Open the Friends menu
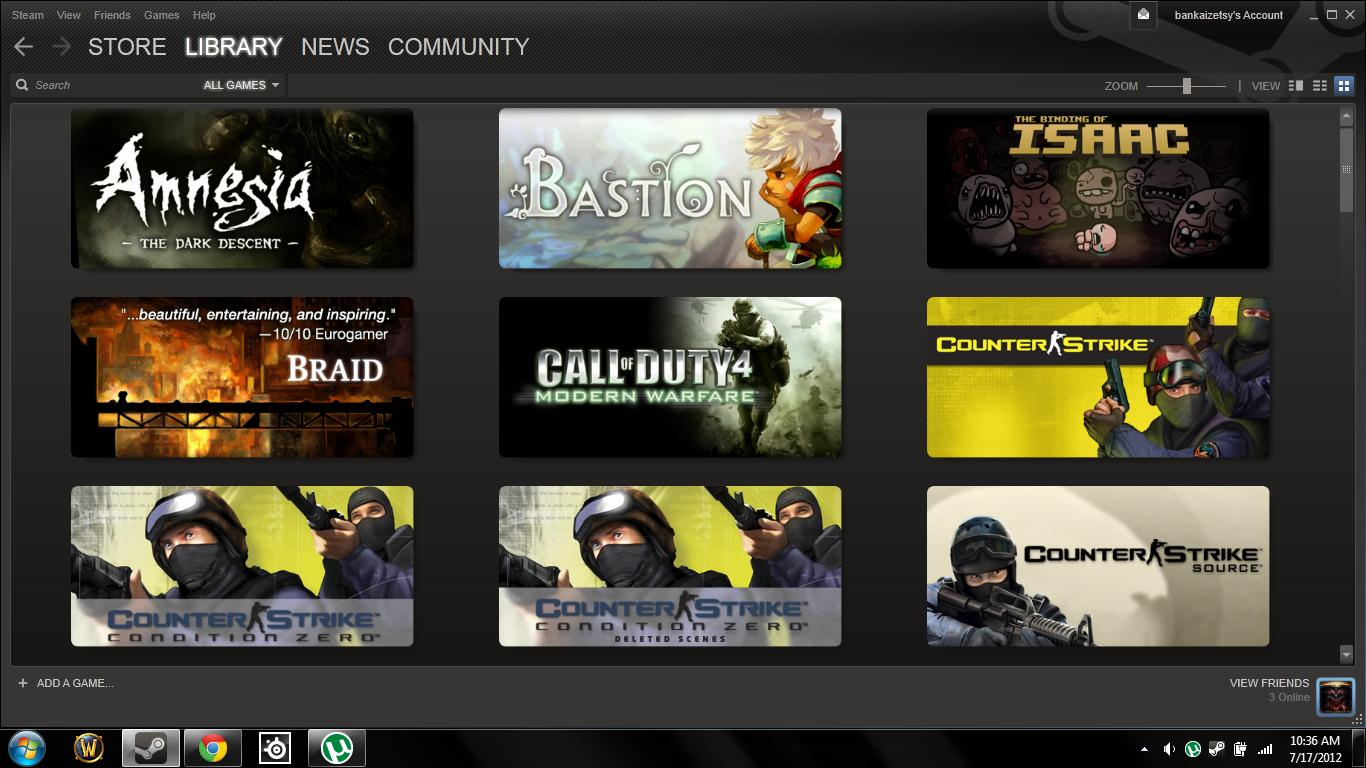 coord(112,15)
